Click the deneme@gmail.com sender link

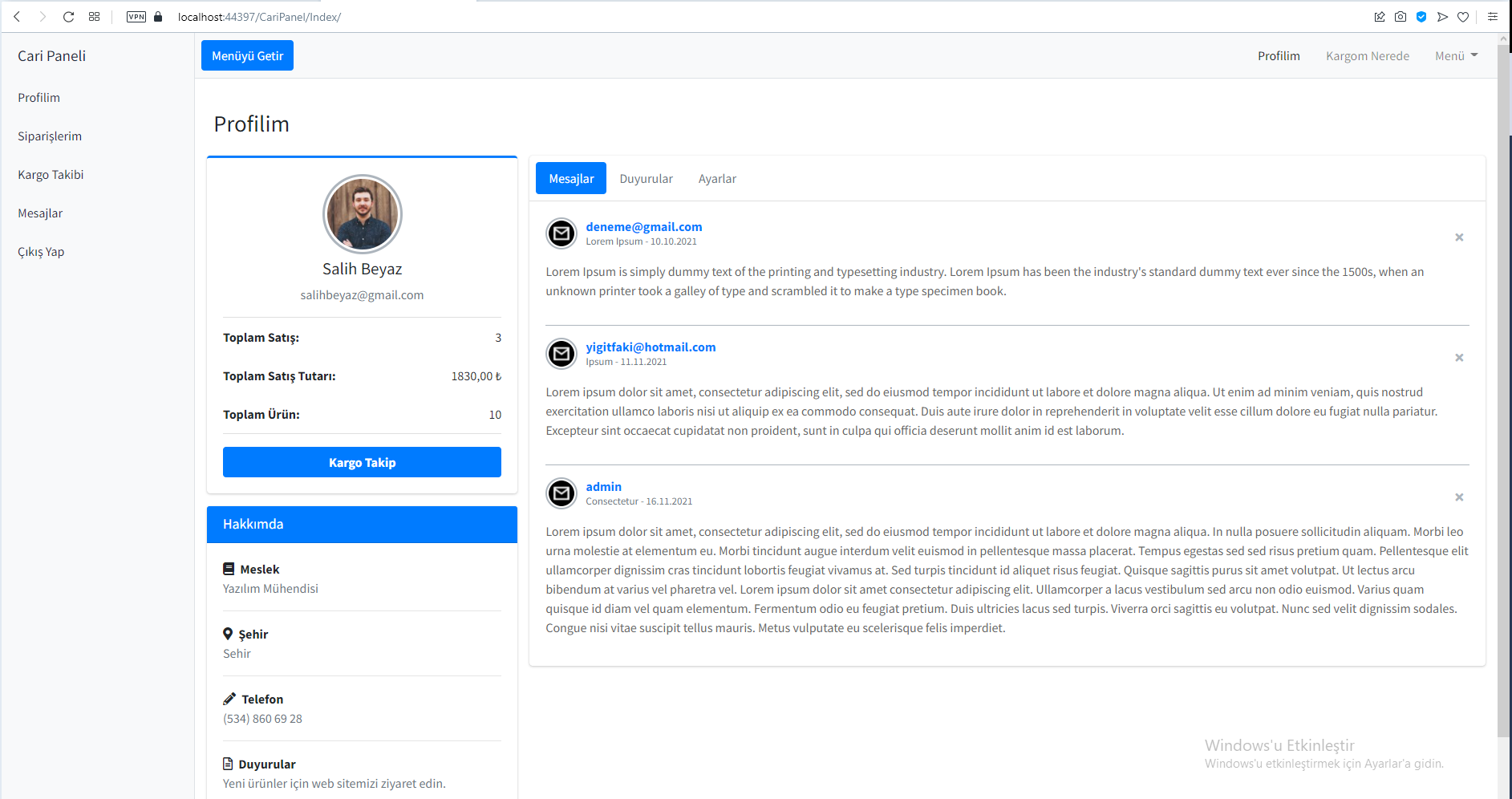pos(644,227)
